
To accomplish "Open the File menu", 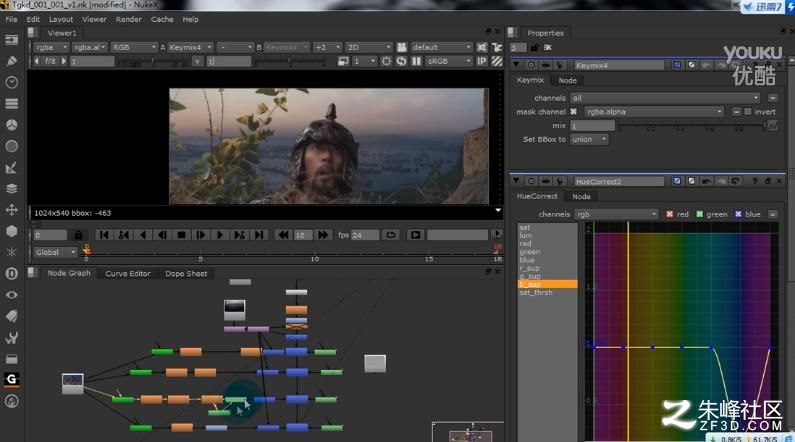I will [x=11, y=19].
